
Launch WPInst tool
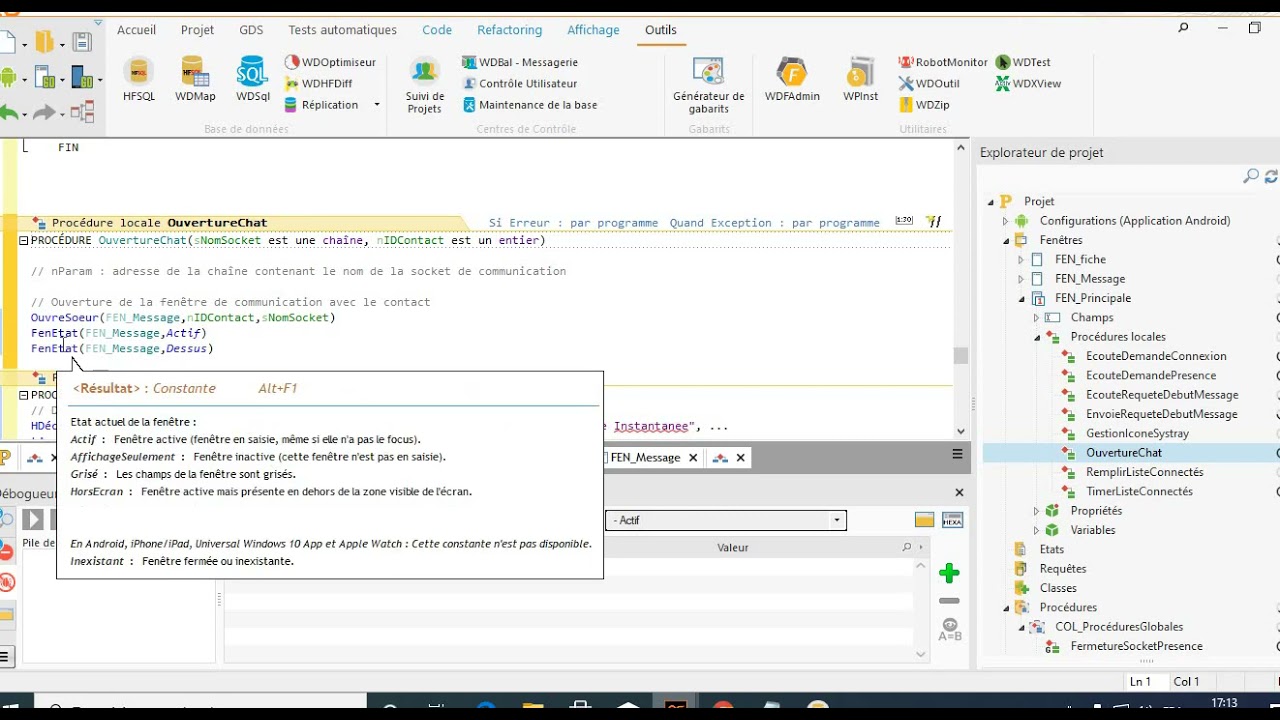860,80
